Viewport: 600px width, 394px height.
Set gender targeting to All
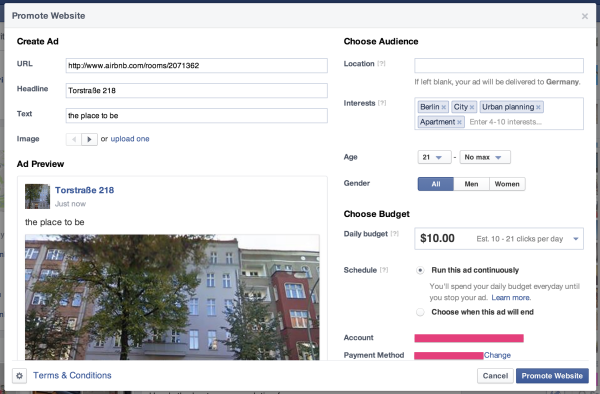(436, 184)
